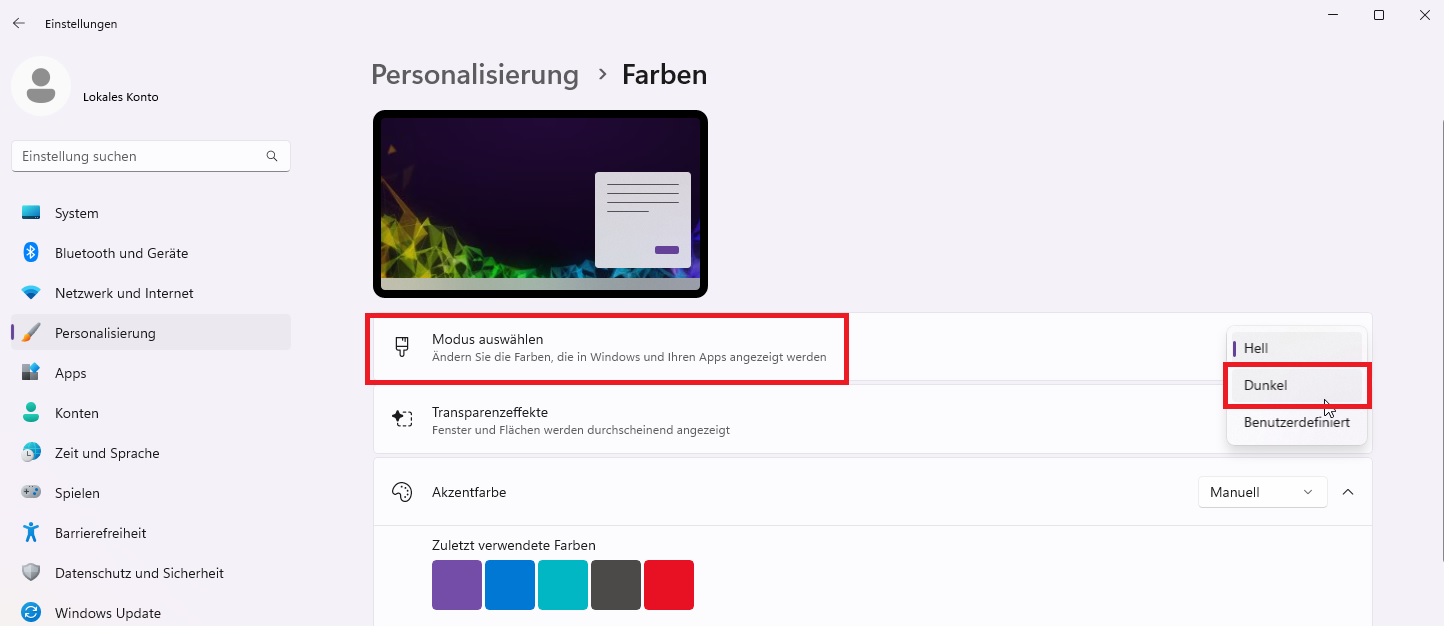Click the Barrierefreiheit accessibility icon
Image resolution: width=1449 pixels, height=644 pixels.
pos(31,533)
